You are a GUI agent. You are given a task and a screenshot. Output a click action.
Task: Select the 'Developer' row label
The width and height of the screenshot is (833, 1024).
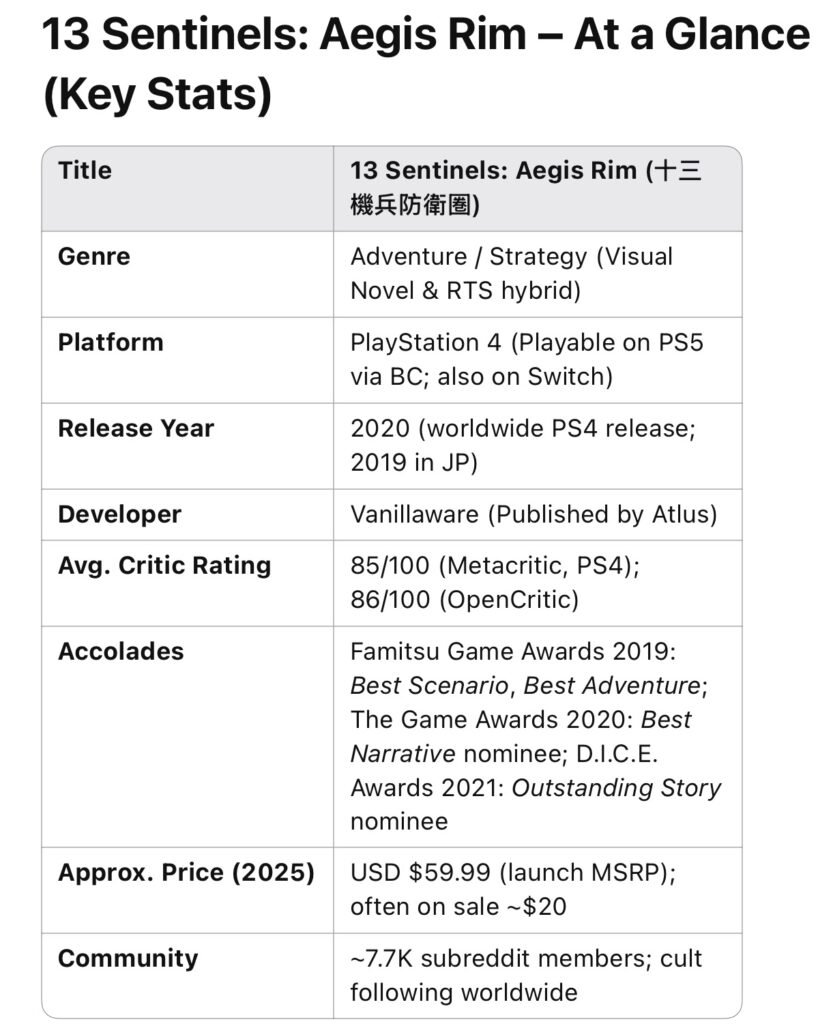point(119,515)
